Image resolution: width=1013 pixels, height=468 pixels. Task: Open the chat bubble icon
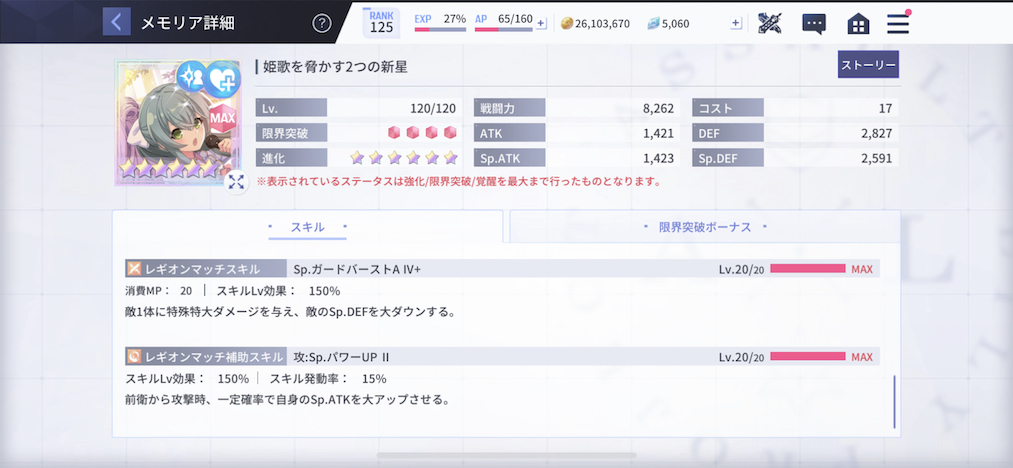pos(814,24)
